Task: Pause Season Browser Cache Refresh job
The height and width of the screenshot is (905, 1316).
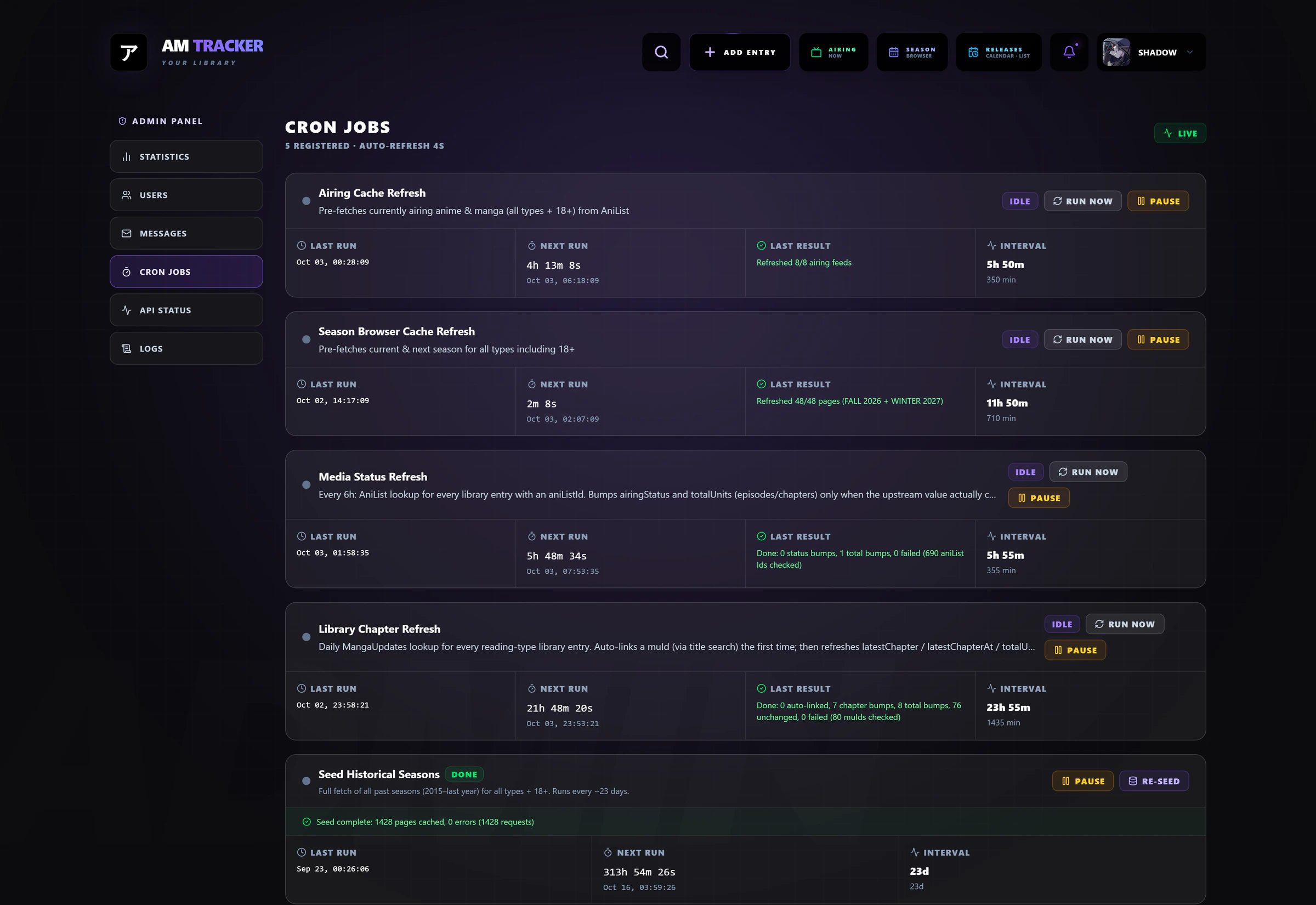Action: pos(1158,339)
